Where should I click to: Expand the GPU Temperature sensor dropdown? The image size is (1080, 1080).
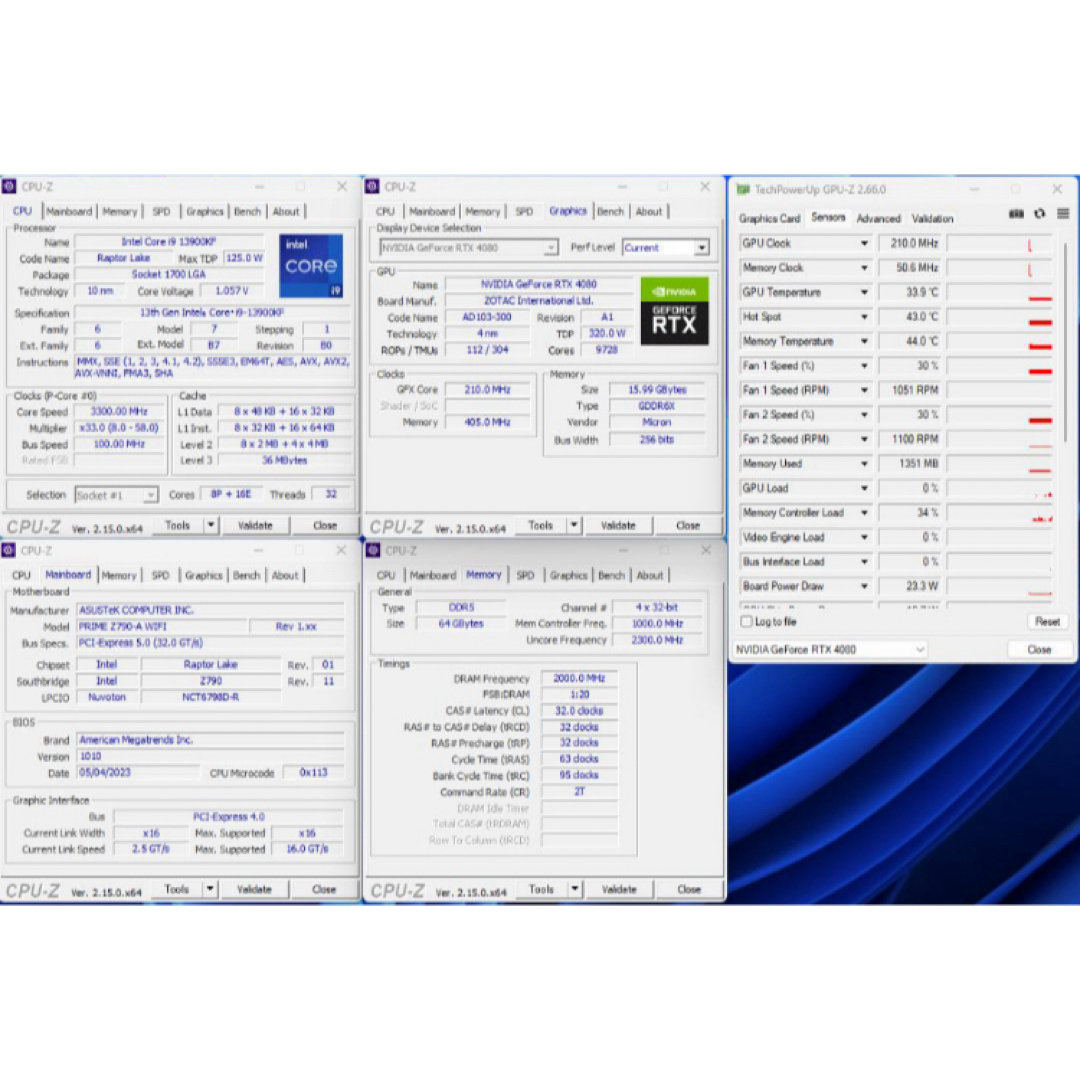(864, 293)
